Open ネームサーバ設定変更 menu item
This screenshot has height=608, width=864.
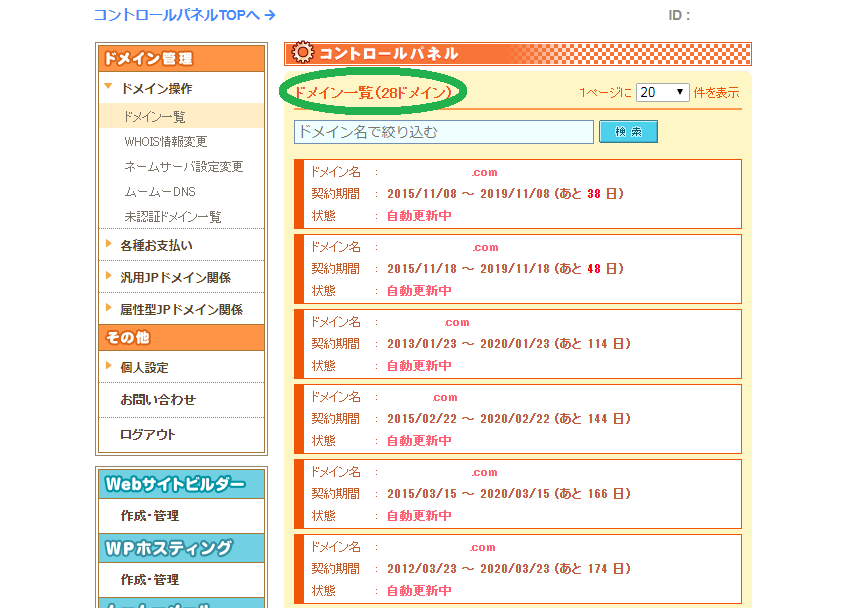(184, 167)
